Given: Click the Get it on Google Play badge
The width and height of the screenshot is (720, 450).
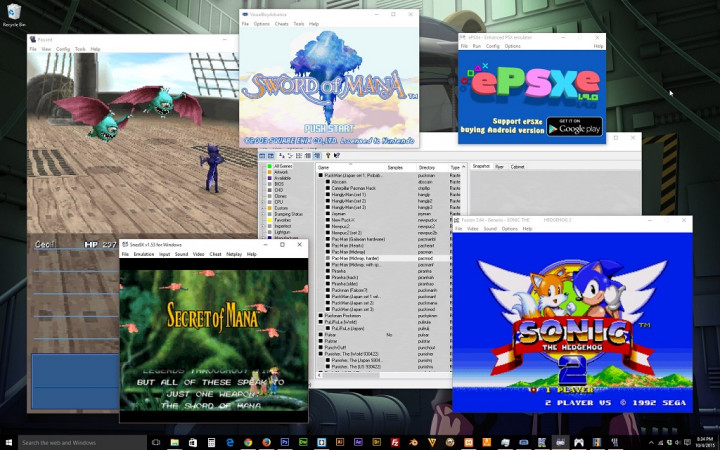Looking at the screenshot, I should (x=574, y=126).
